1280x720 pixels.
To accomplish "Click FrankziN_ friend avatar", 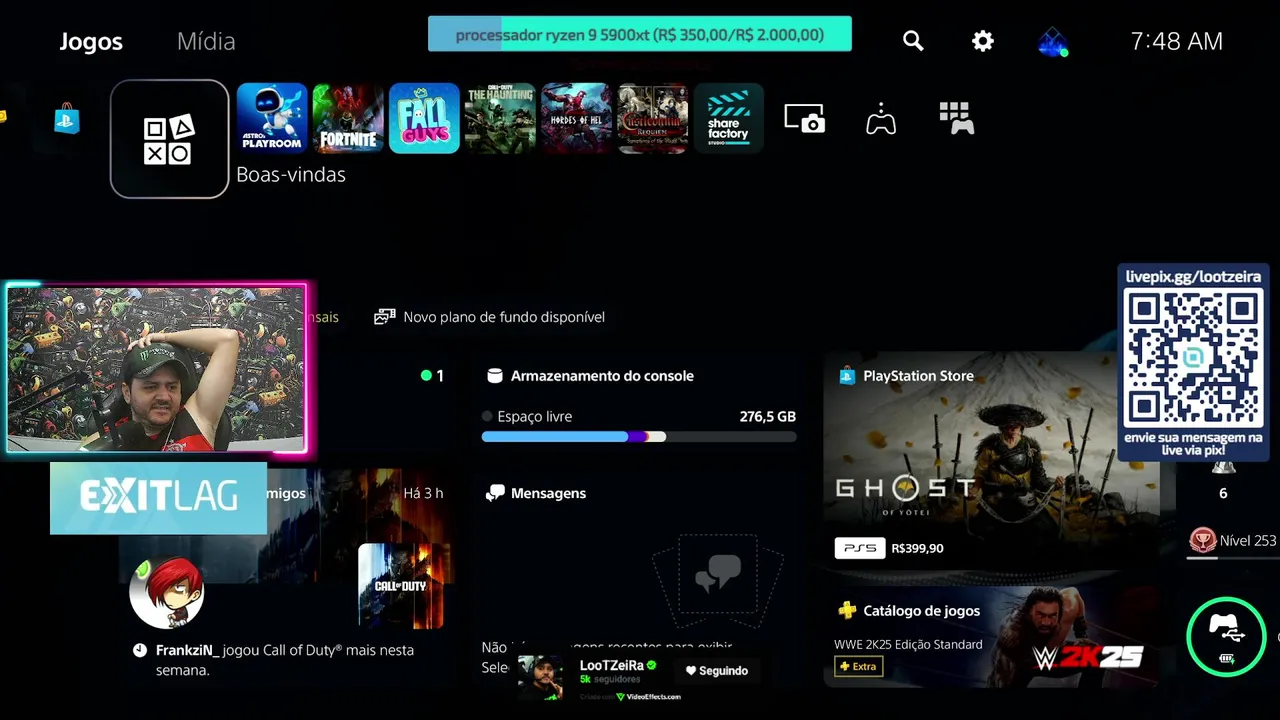I will coord(167,592).
